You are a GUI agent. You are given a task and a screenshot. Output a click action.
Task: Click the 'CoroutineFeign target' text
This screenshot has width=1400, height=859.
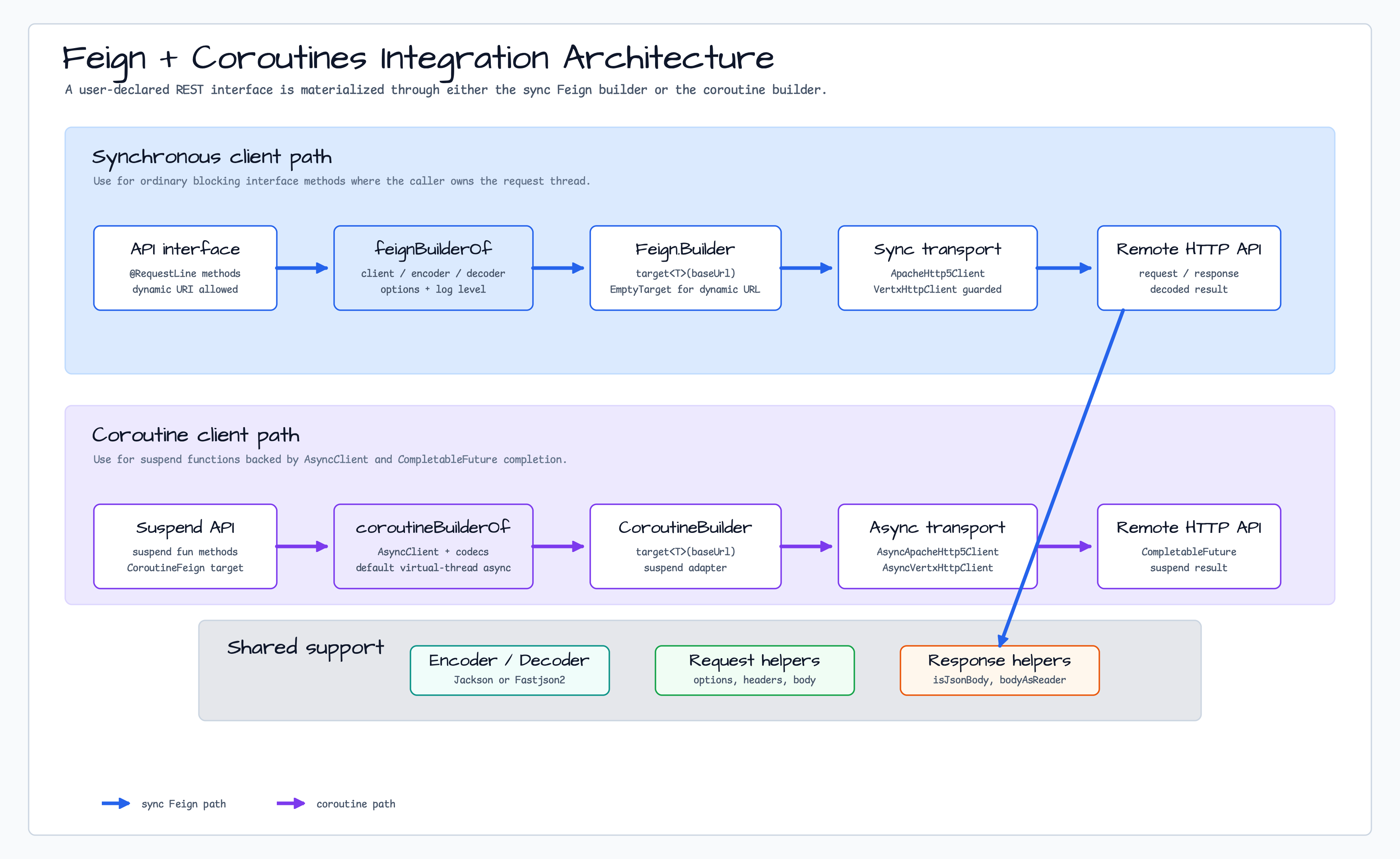point(185,568)
